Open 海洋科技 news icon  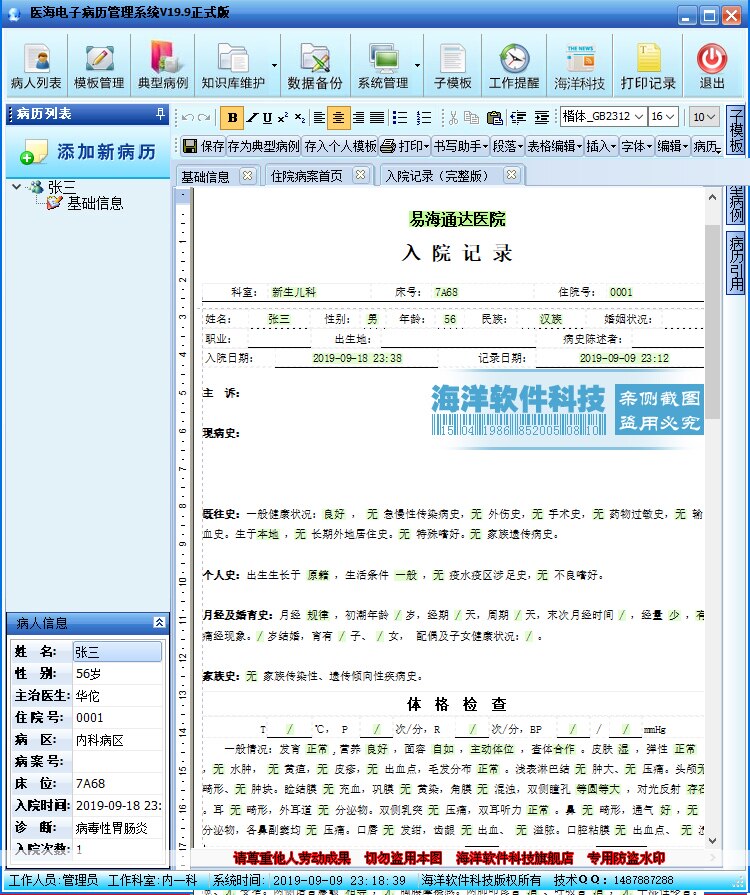pyautogui.click(x=579, y=66)
